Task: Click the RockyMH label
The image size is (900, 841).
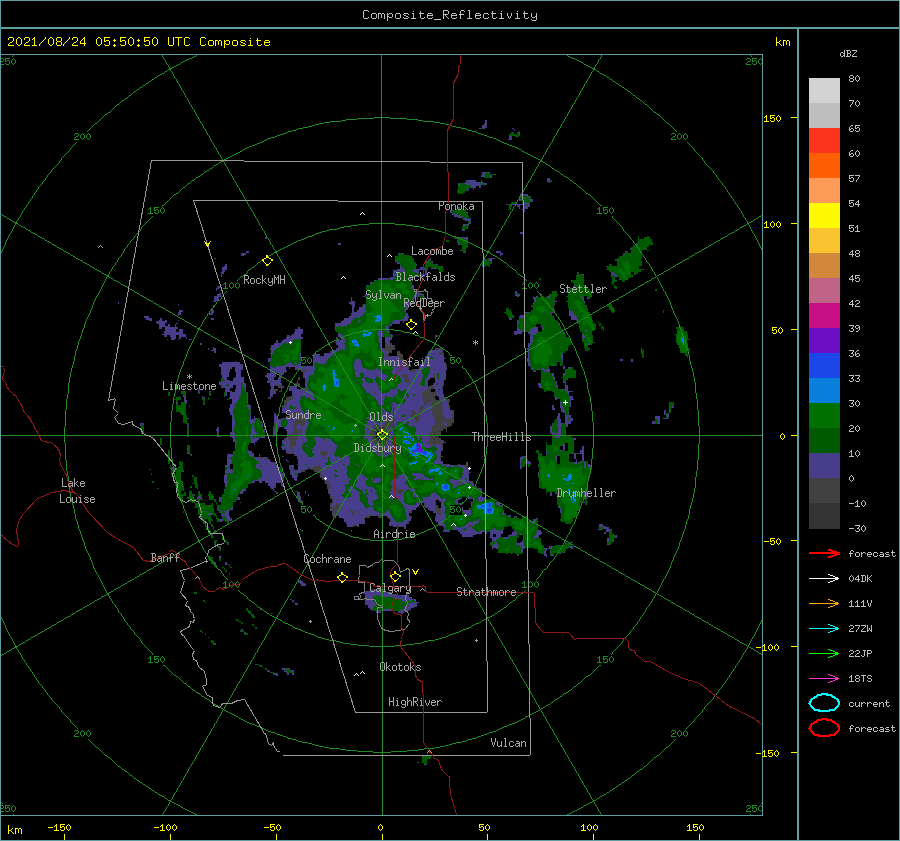Action: click(x=264, y=280)
